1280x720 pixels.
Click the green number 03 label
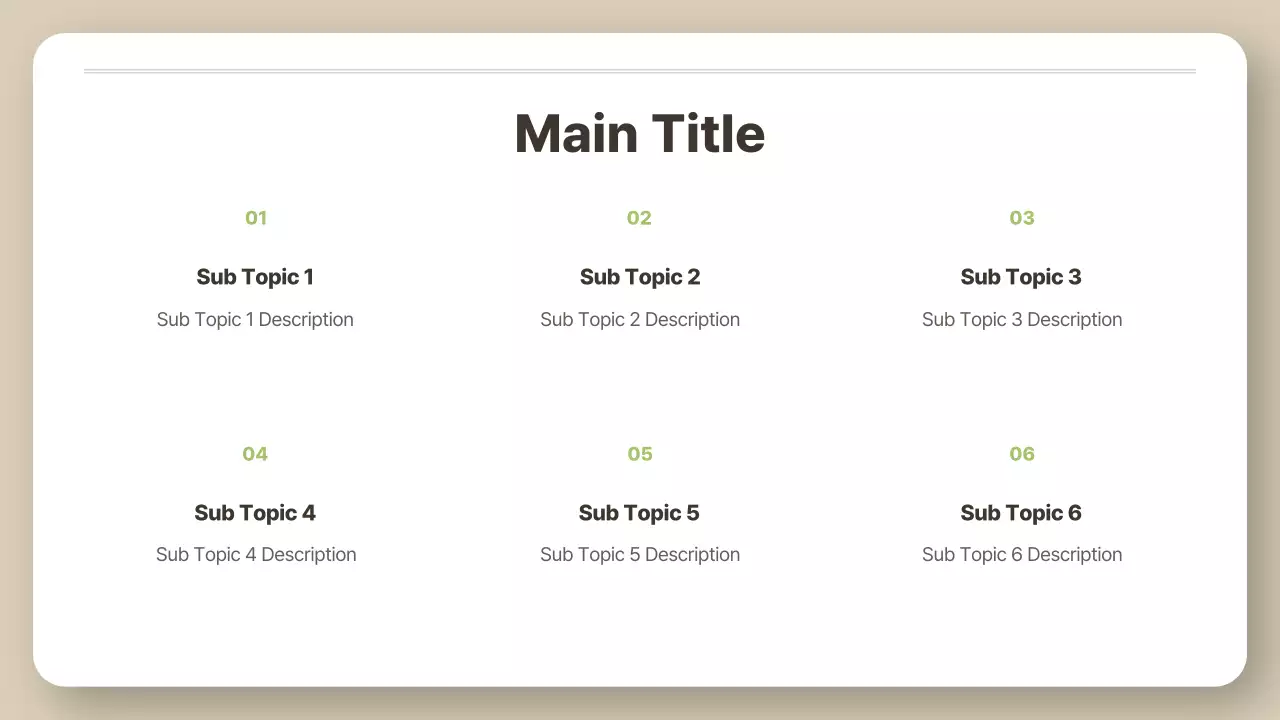[x=1021, y=218]
